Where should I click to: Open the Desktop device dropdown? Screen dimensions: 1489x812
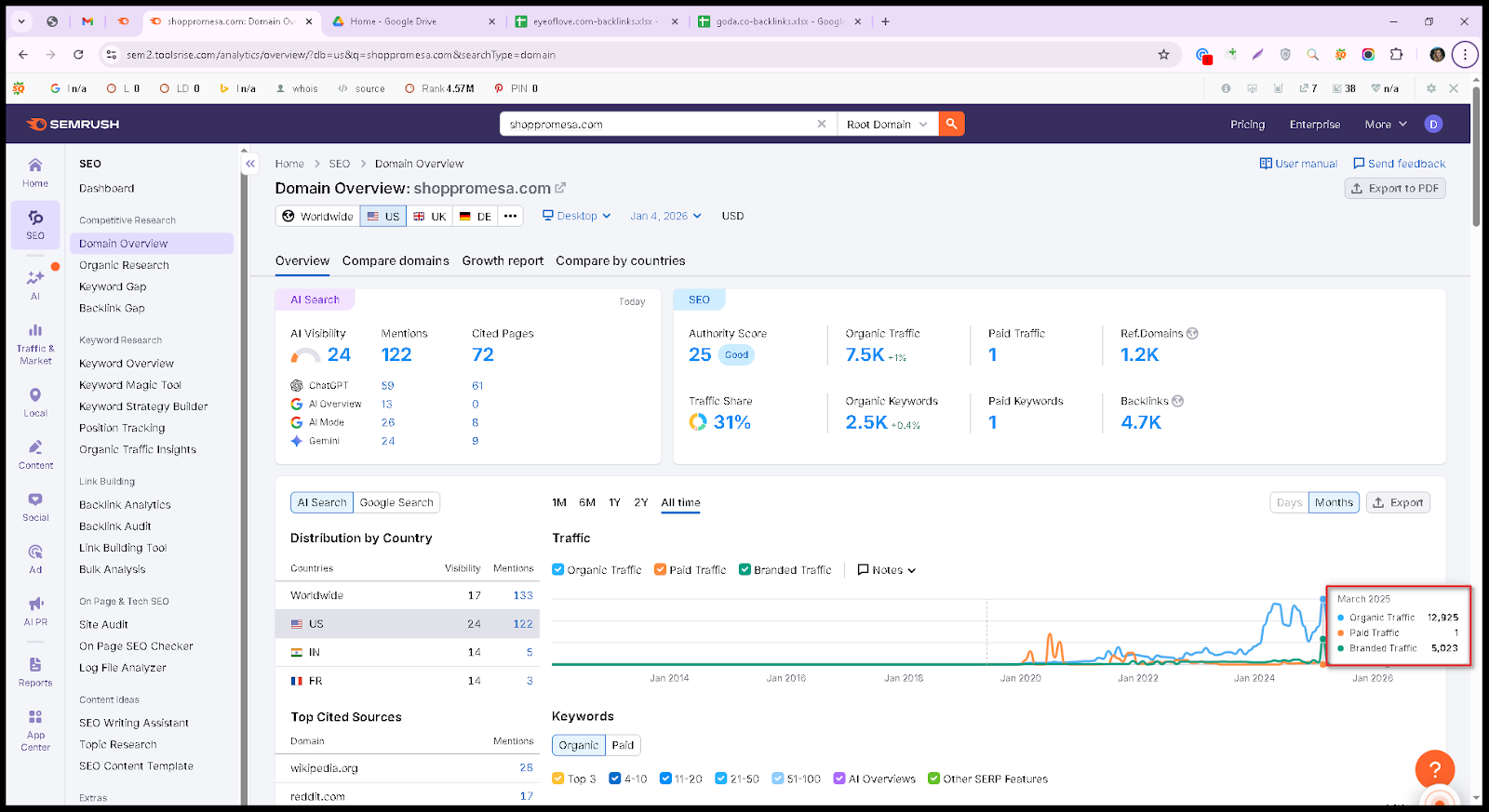click(577, 216)
